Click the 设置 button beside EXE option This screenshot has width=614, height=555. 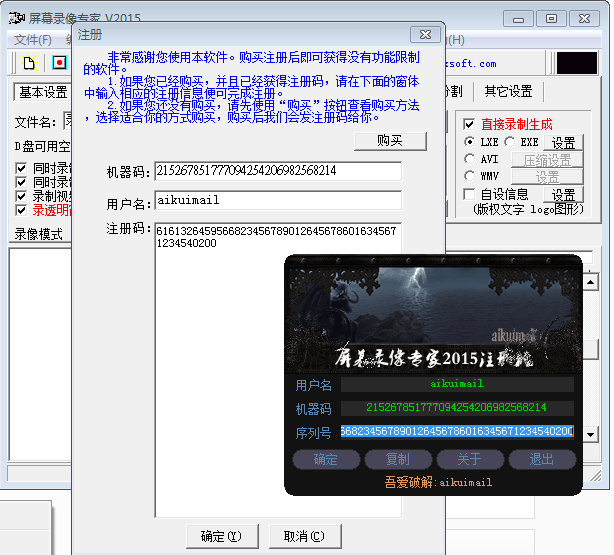563,143
